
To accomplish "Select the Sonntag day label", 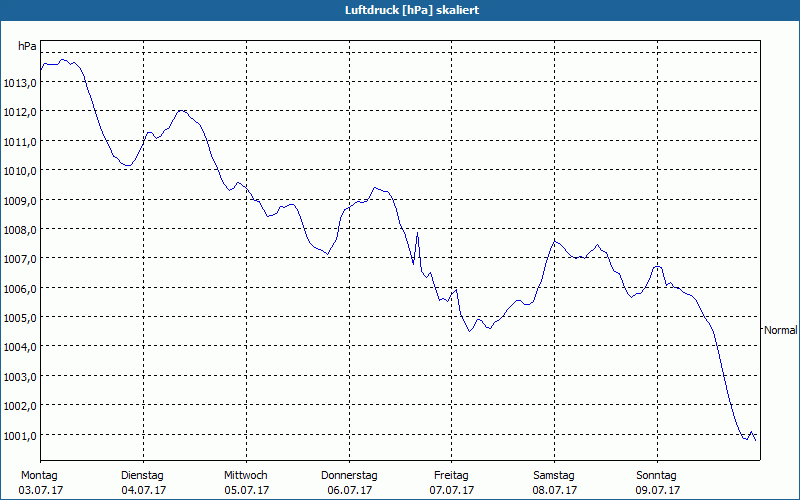I will [656, 476].
